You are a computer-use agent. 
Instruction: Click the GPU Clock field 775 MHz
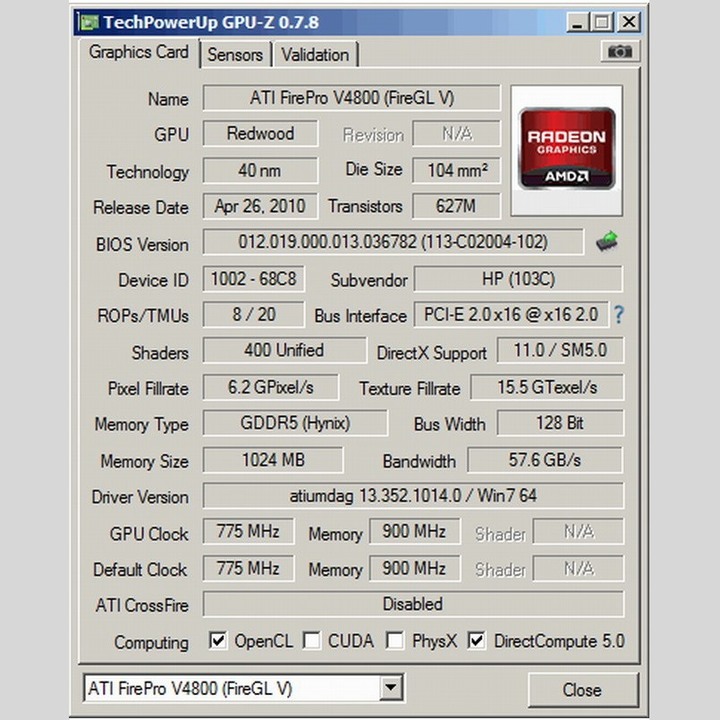tap(248, 531)
